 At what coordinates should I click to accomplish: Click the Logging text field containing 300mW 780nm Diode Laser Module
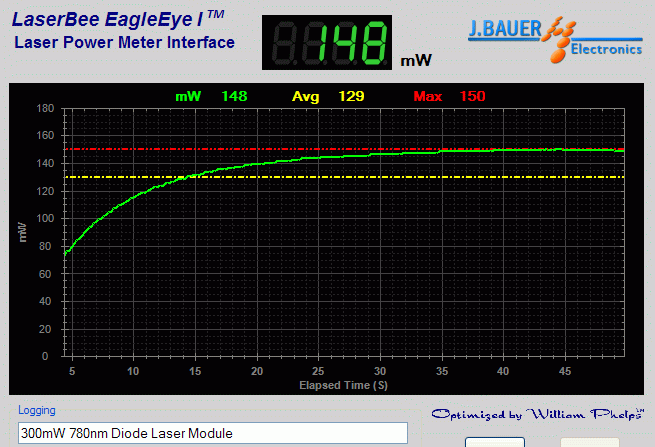tap(213, 433)
